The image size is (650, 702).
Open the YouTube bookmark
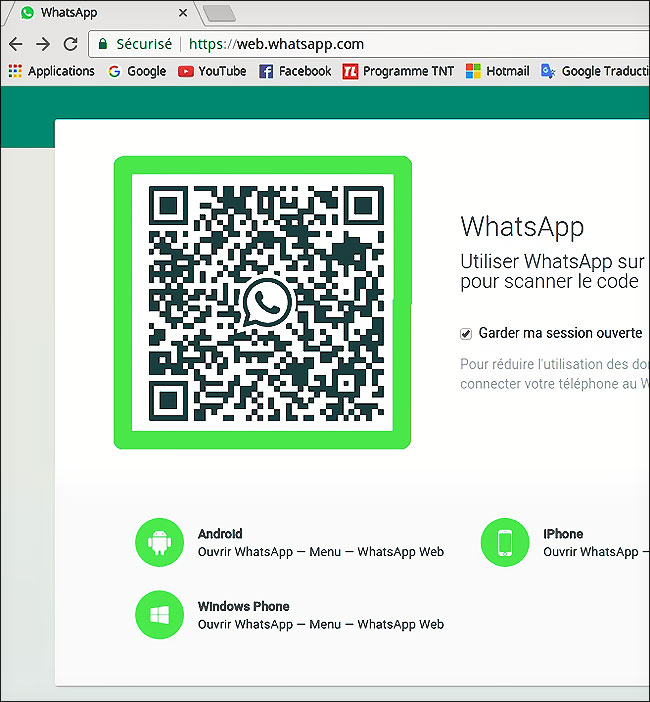(x=212, y=71)
